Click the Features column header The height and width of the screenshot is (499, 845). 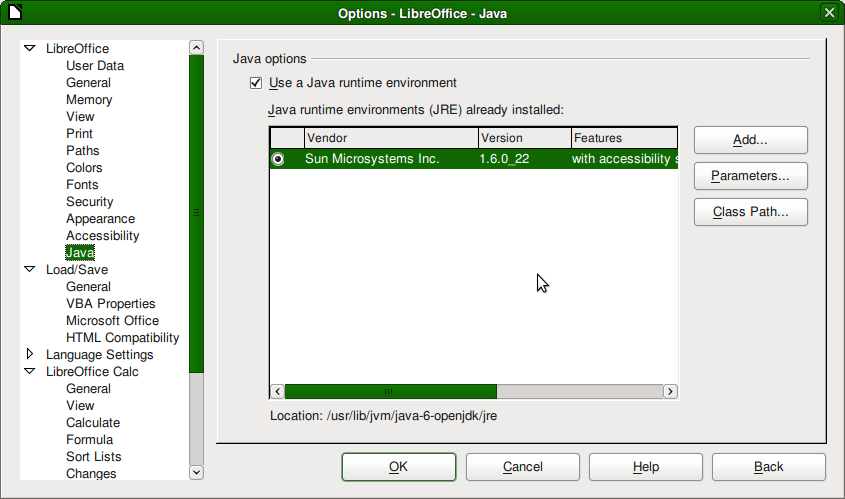coord(625,138)
